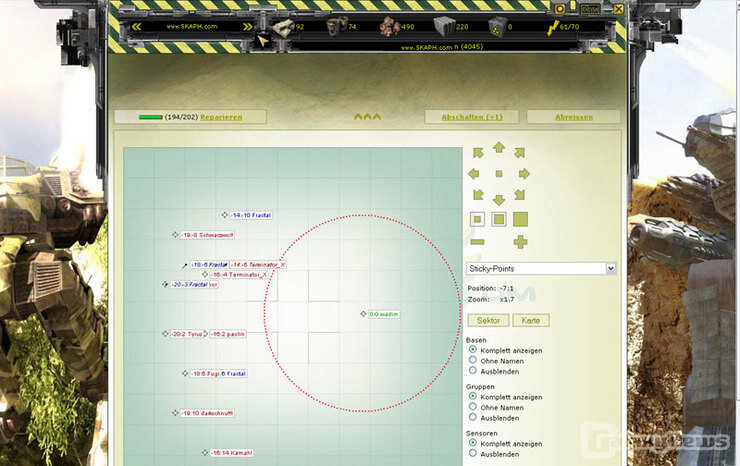Select Sensoren 'Komplett anzeigen' radio button
This screenshot has height=466, width=740.
tap(473, 443)
